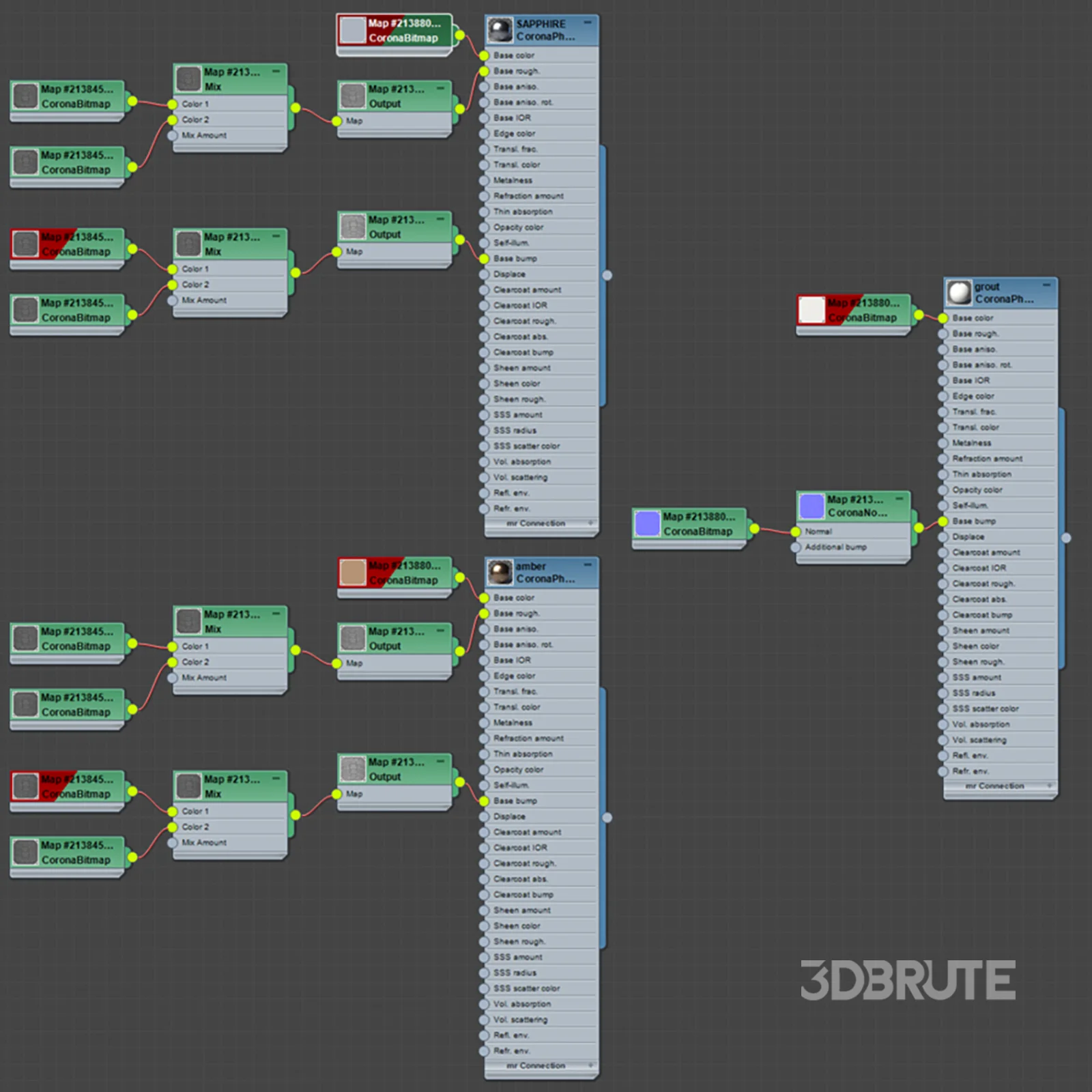This screenshot has height=1092, width=1092.
Task: Click the amber material sphere preview
Action: point(500,573)
